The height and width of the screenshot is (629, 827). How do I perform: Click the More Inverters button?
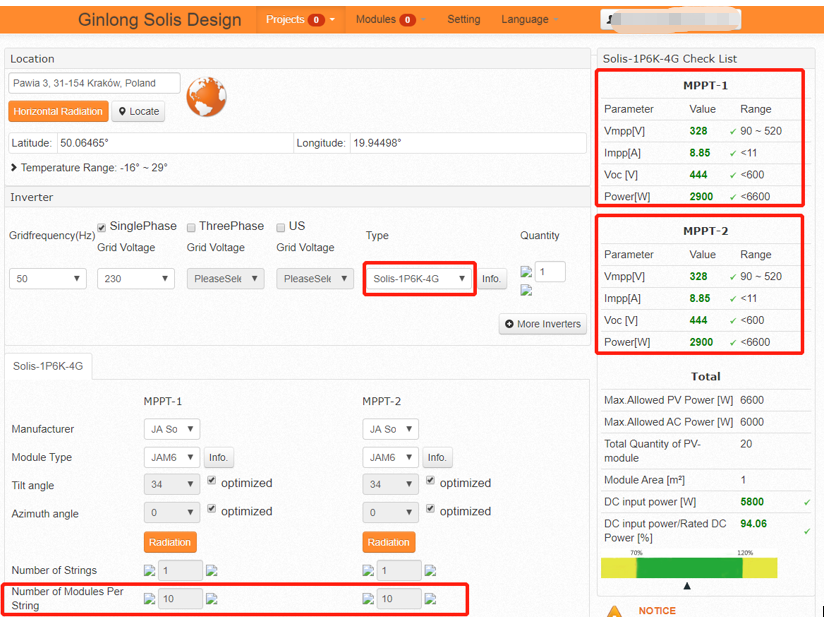pyautogui.click(x=543, y=324)
